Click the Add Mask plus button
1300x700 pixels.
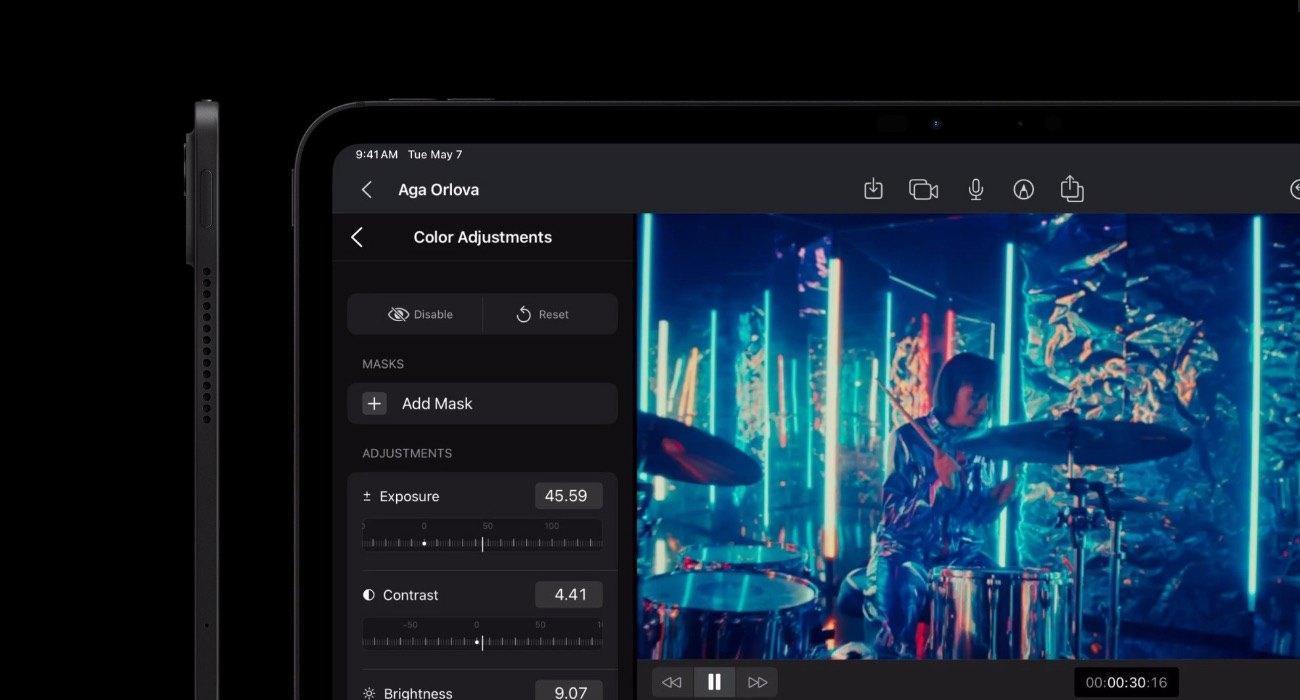374,403
